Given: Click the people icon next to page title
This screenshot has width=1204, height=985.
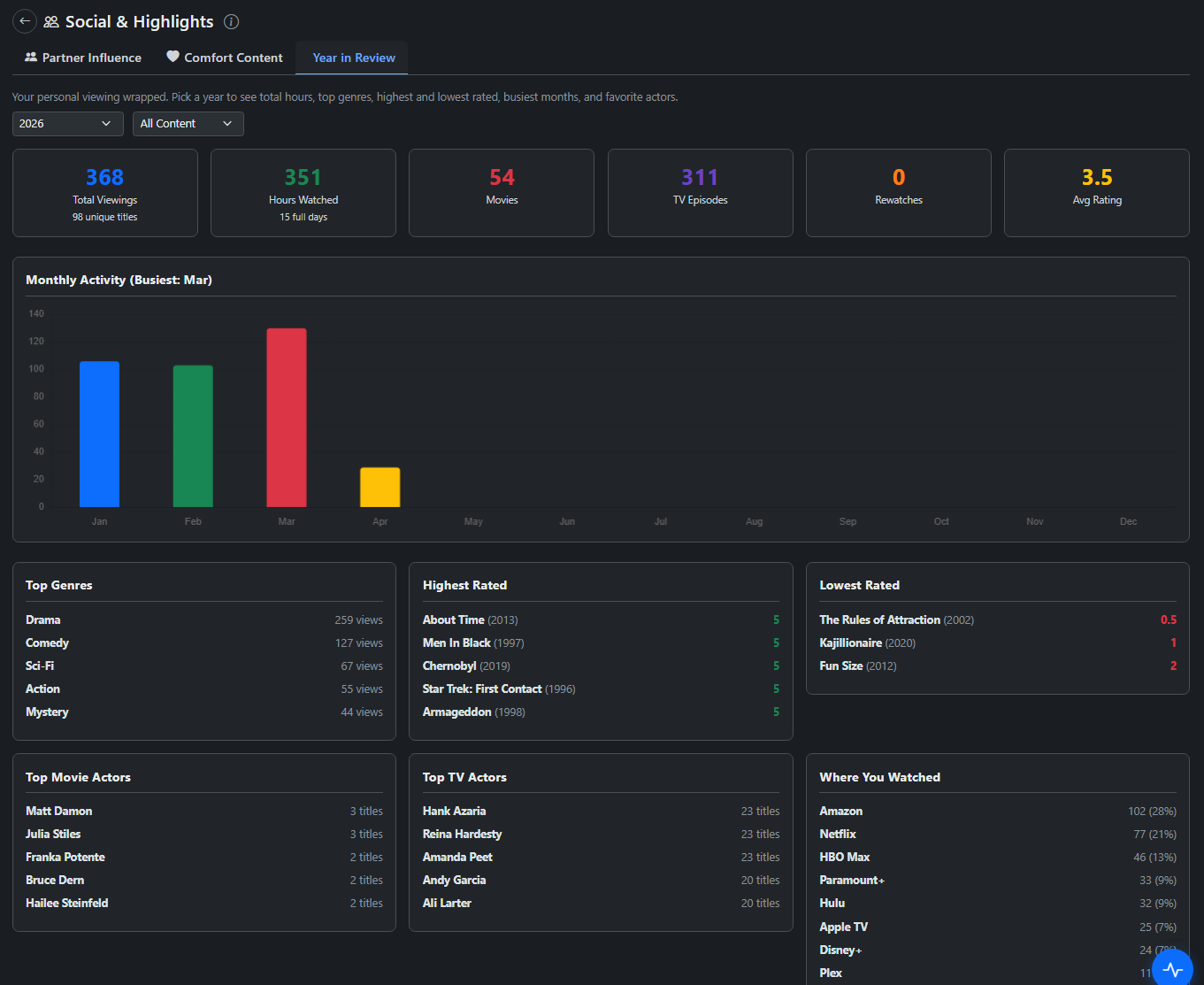Looking at the screenshot, I should [51, 21].
